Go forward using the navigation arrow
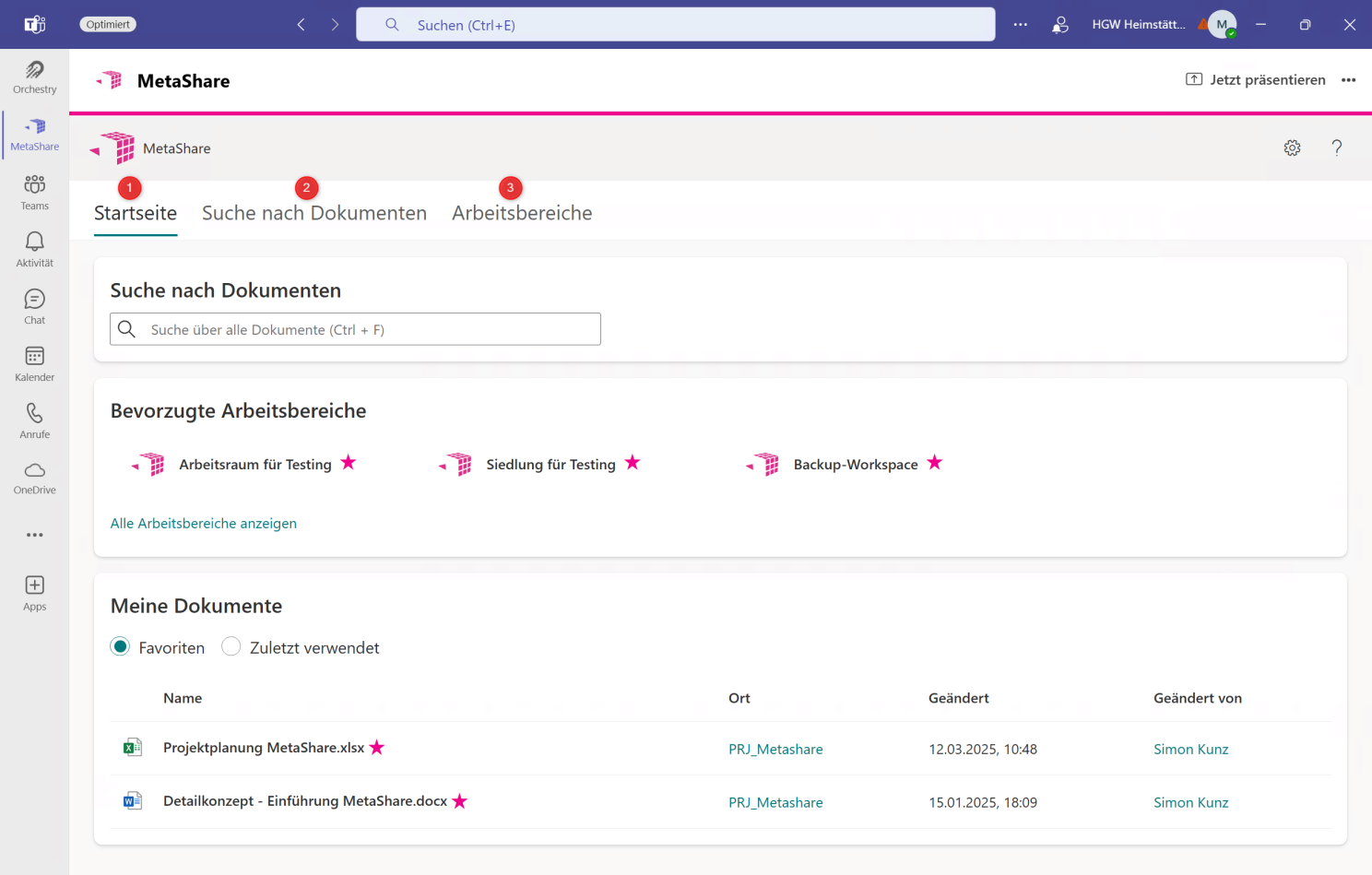Viewport: 1372px width, 875px height. [335, 25]
